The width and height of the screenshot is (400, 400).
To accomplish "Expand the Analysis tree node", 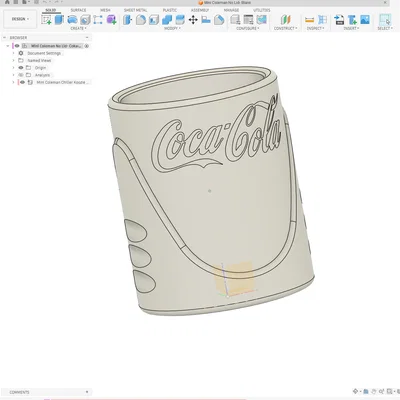I will pyautogui.click(x=14, y=75).
